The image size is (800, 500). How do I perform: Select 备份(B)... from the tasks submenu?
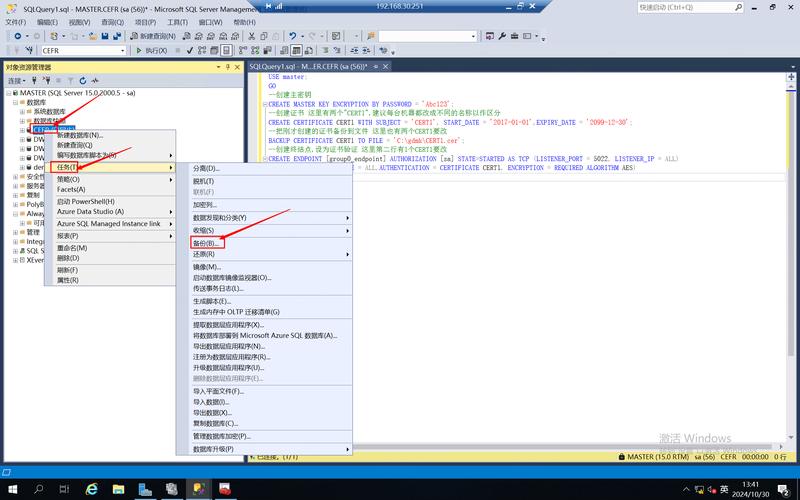click(206, 243)
